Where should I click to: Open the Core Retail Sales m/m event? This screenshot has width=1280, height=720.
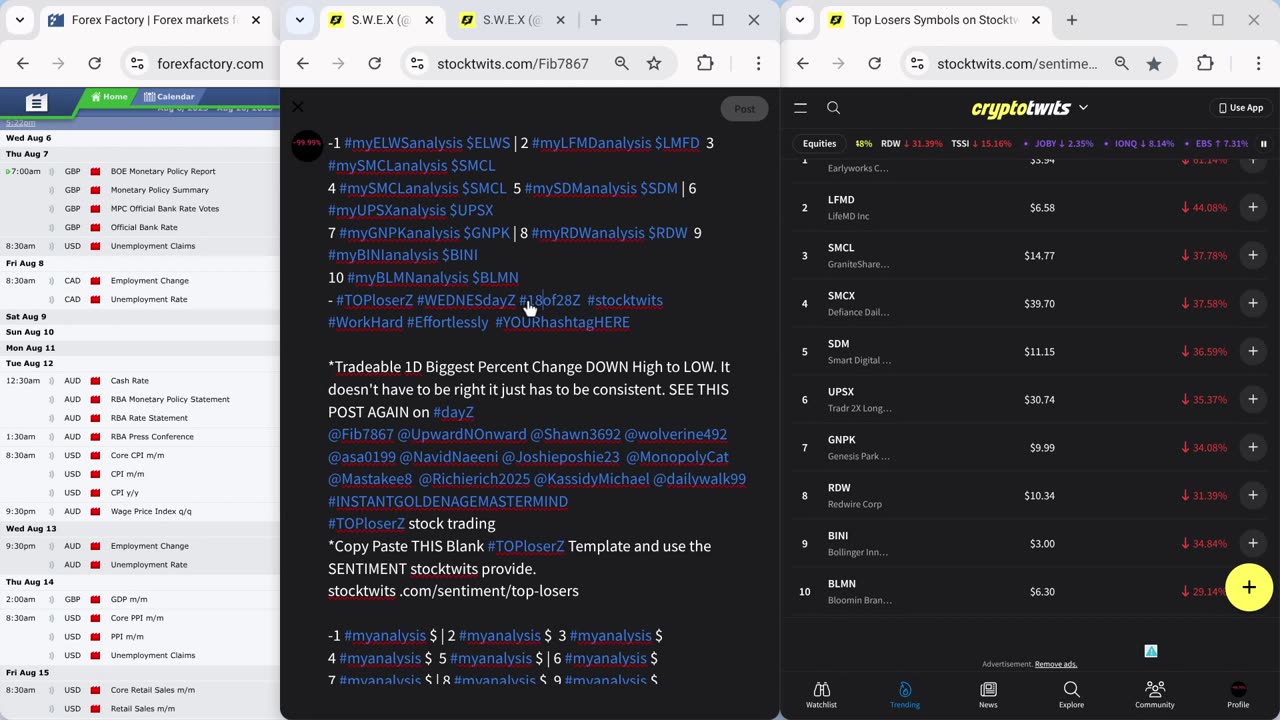point(153,690)
